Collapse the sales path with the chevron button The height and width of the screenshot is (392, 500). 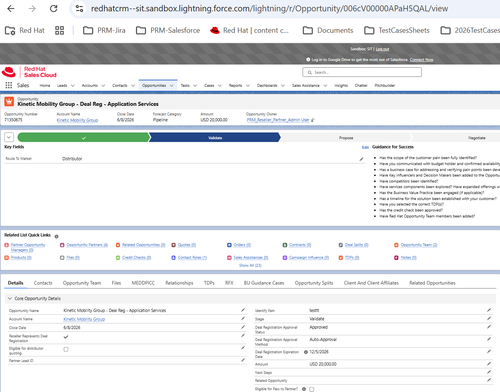(x=9, y=137)
